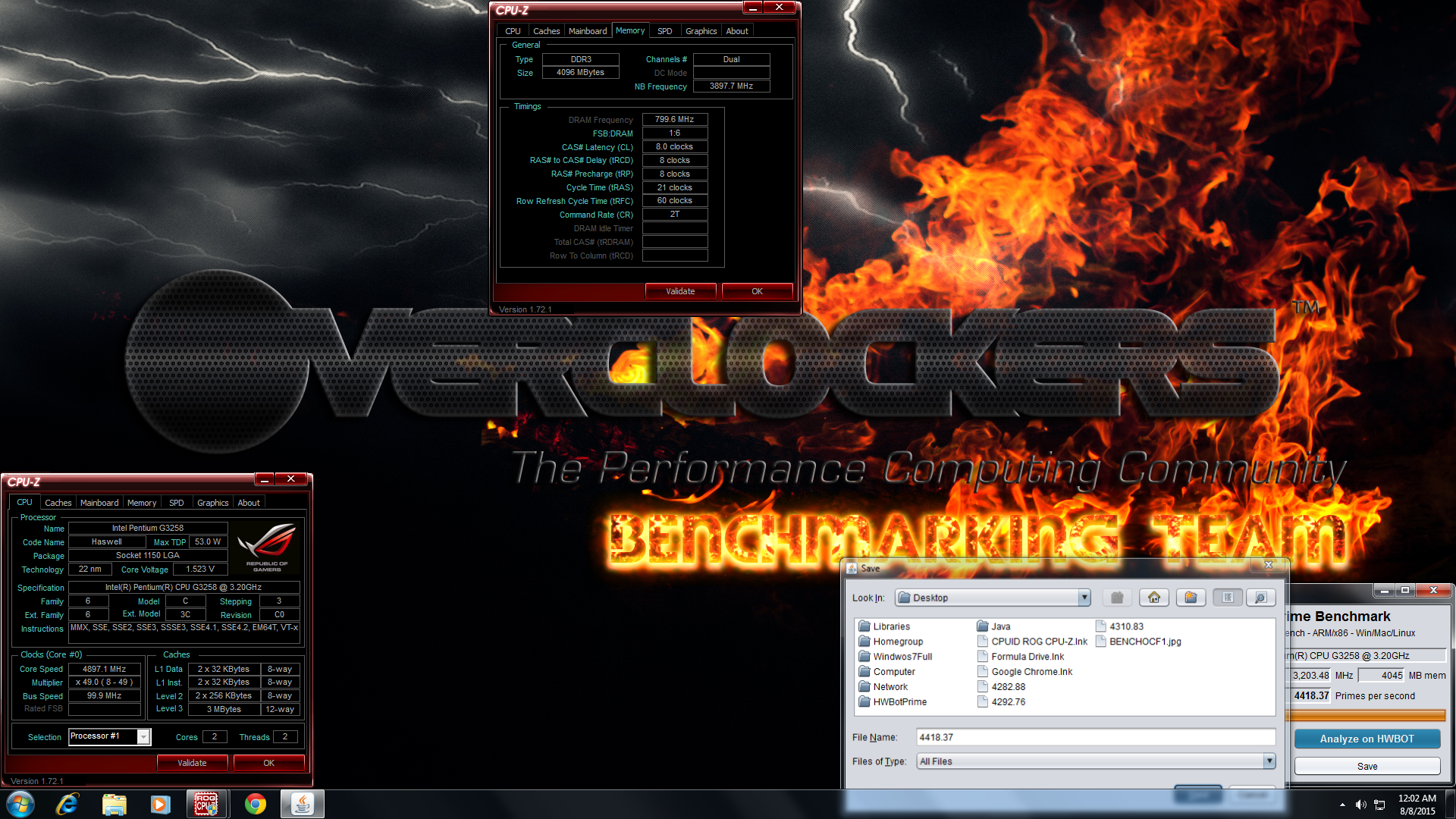Open the Windows Start menu

pyautogui.click(x=20, y=804)
